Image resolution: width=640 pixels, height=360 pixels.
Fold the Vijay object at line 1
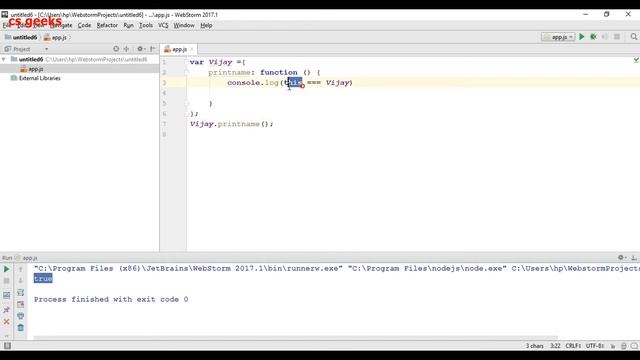tap(187, 62)
